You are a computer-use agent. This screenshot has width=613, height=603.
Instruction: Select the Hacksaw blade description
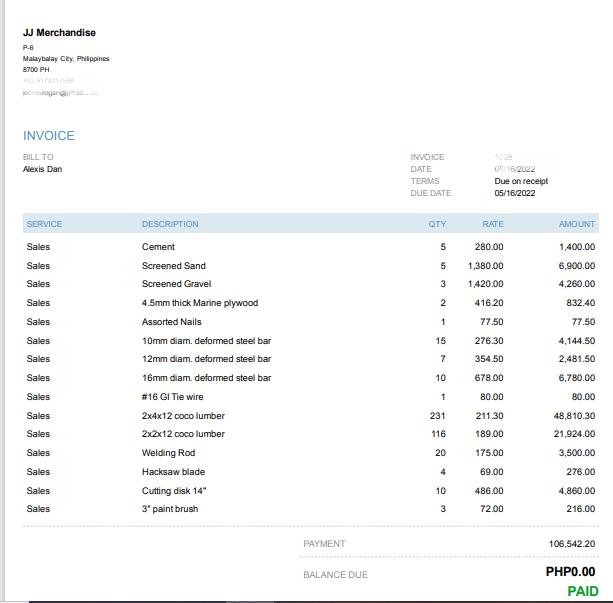pyautogui.click(x=173, y=472)
